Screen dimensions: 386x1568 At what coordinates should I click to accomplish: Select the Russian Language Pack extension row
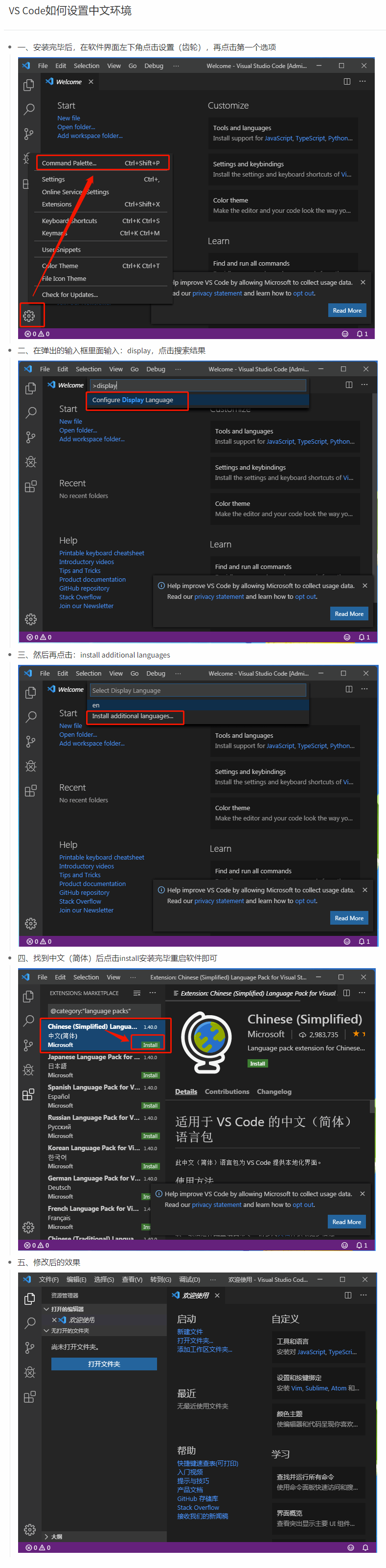(x=102, y=1127)
